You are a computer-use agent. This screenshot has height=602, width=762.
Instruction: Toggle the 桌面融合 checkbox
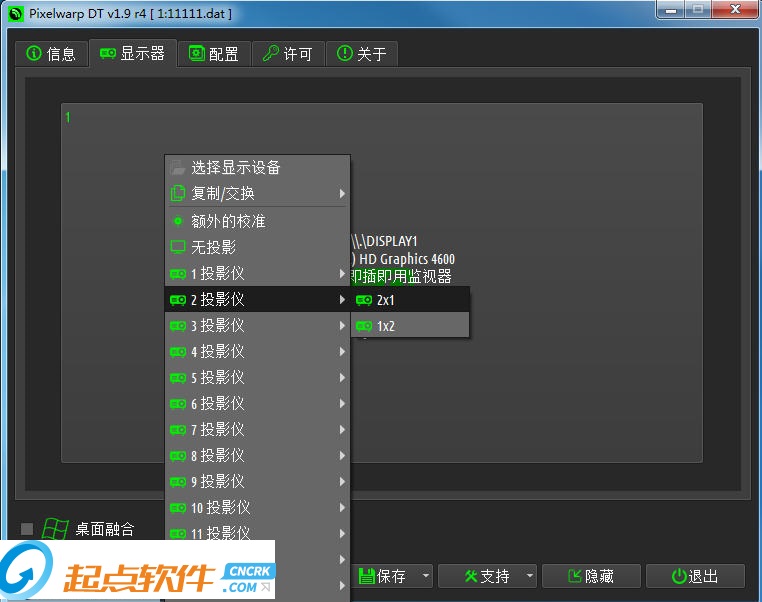tap(27, 529)
